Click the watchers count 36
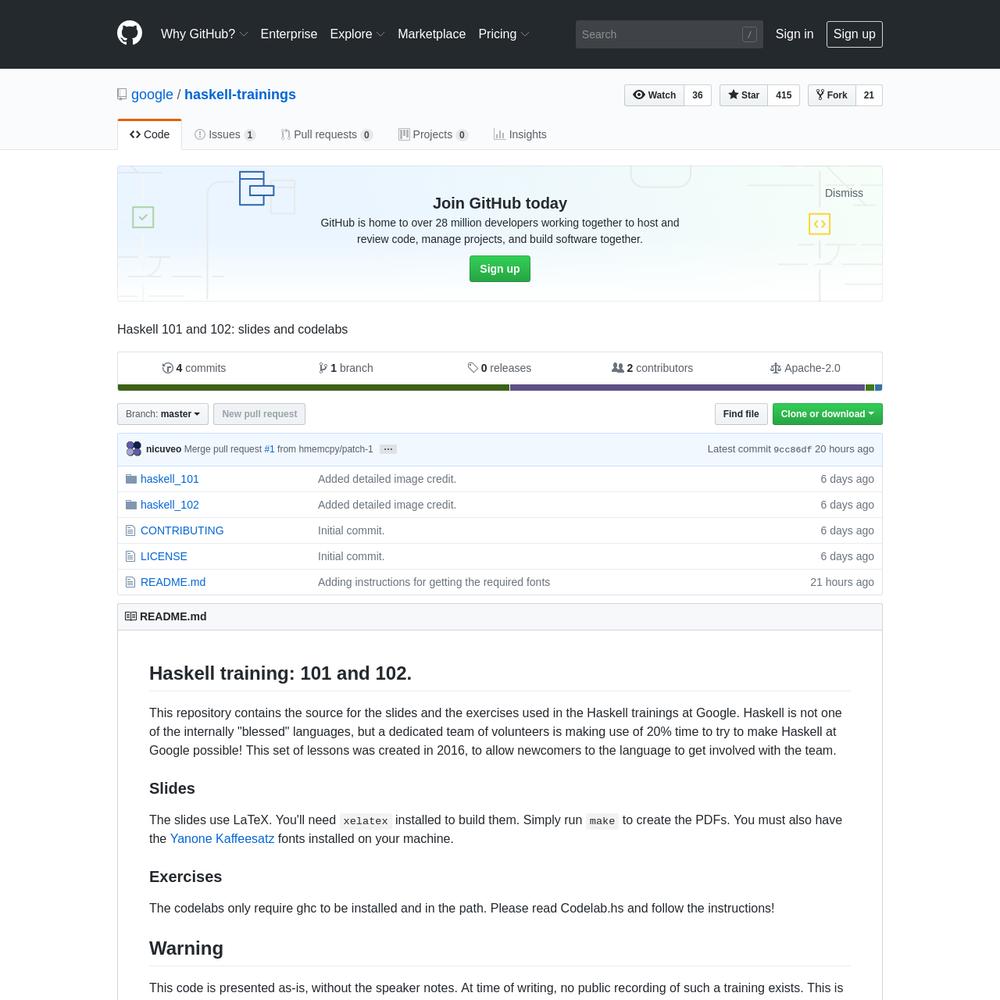 [x=698, y=95]
